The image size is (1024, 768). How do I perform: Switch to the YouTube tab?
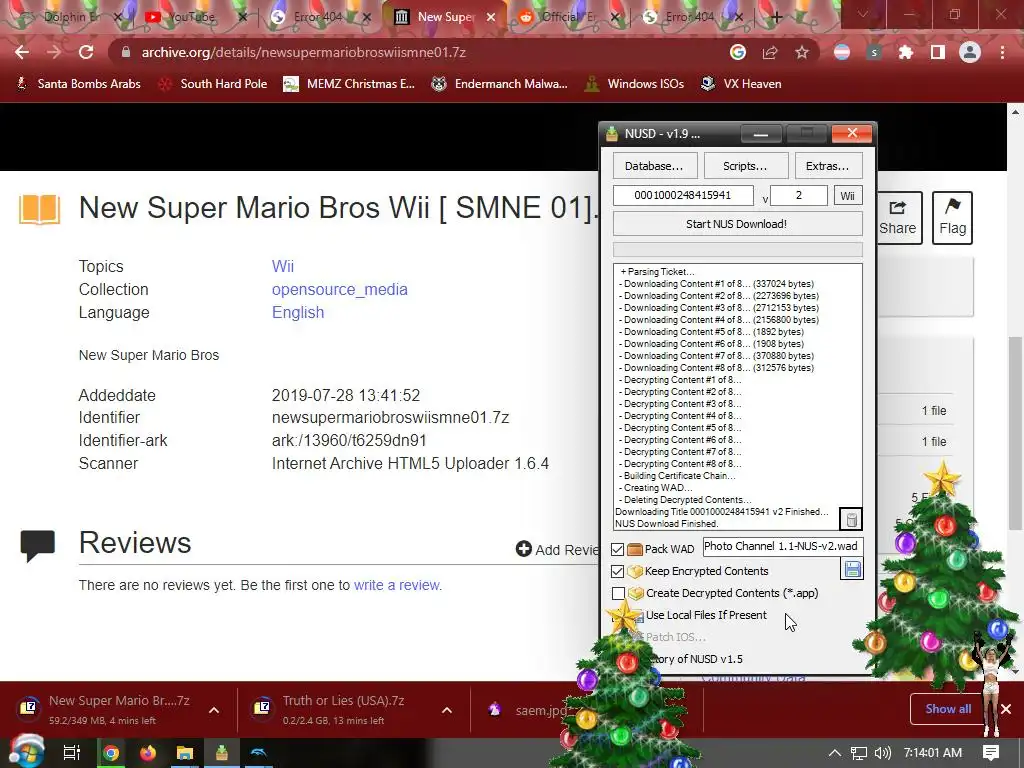[x=193, y=17]
